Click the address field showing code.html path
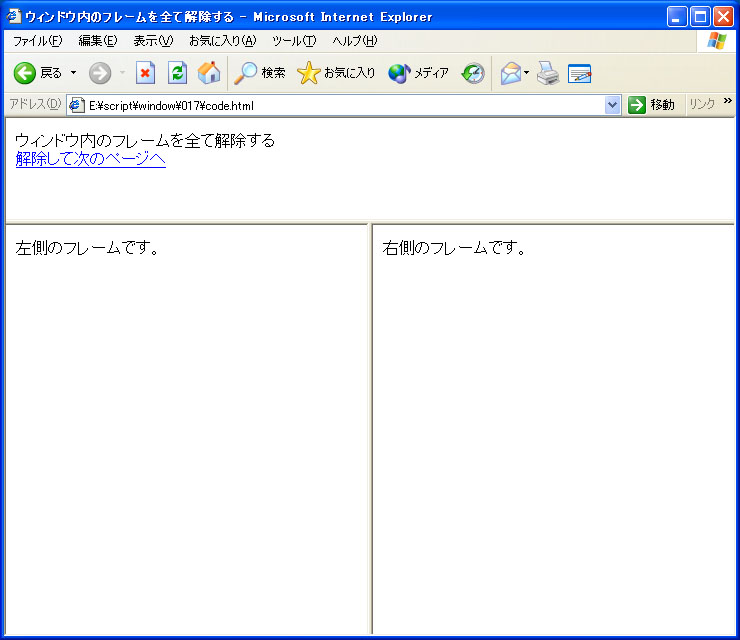Viewport: 740px width, 640px height. (x=345, y=105)
